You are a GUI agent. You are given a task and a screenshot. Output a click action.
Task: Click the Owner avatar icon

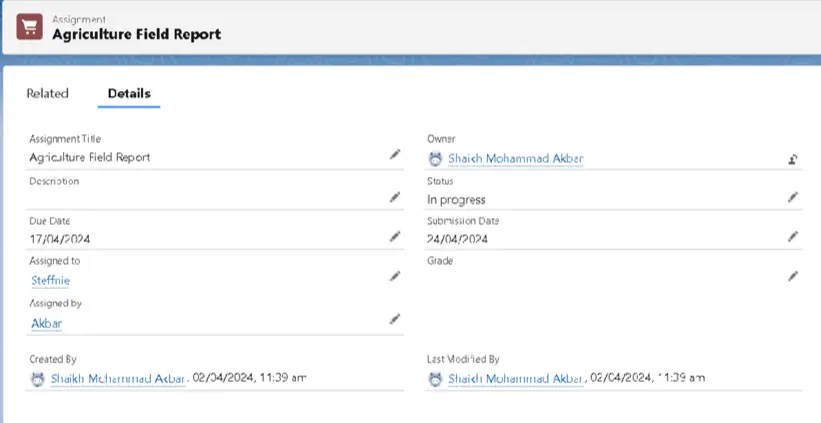pos(435,159)
